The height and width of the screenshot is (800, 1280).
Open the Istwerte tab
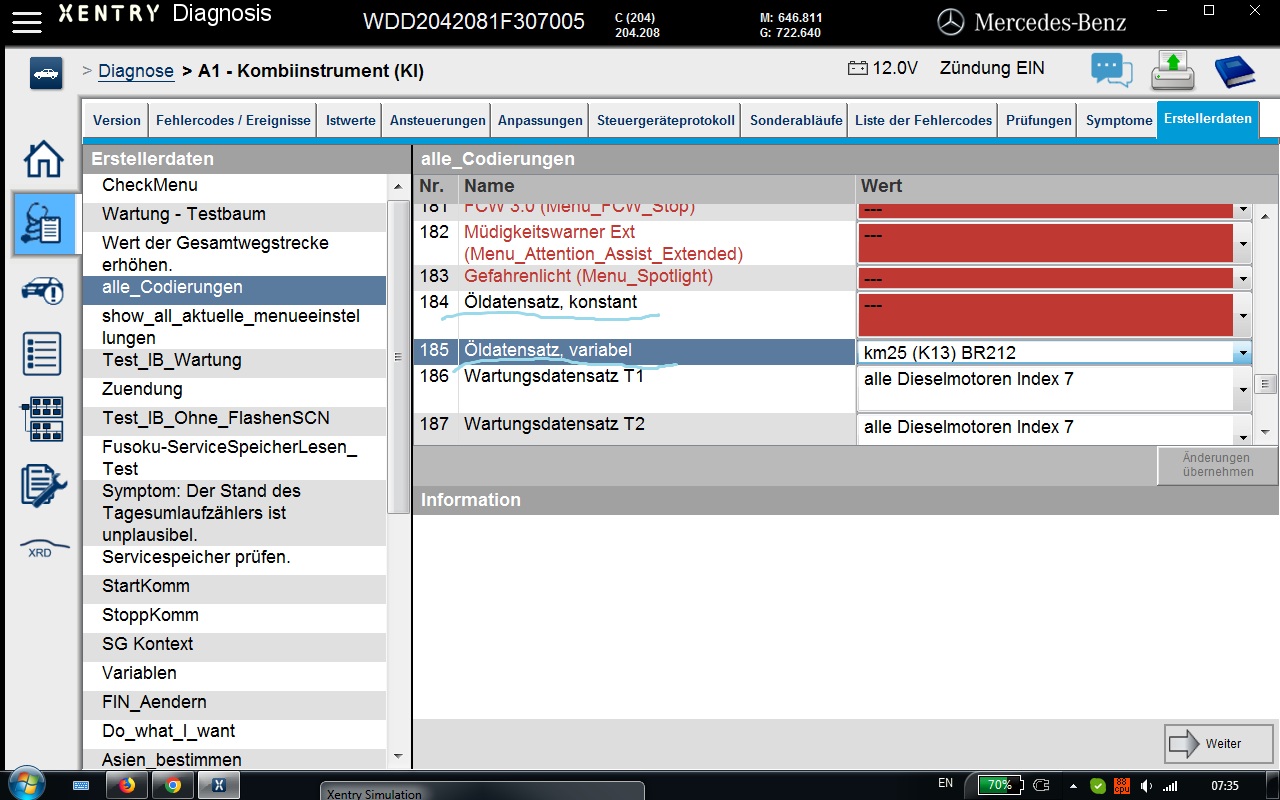click(x=351, y=120)
